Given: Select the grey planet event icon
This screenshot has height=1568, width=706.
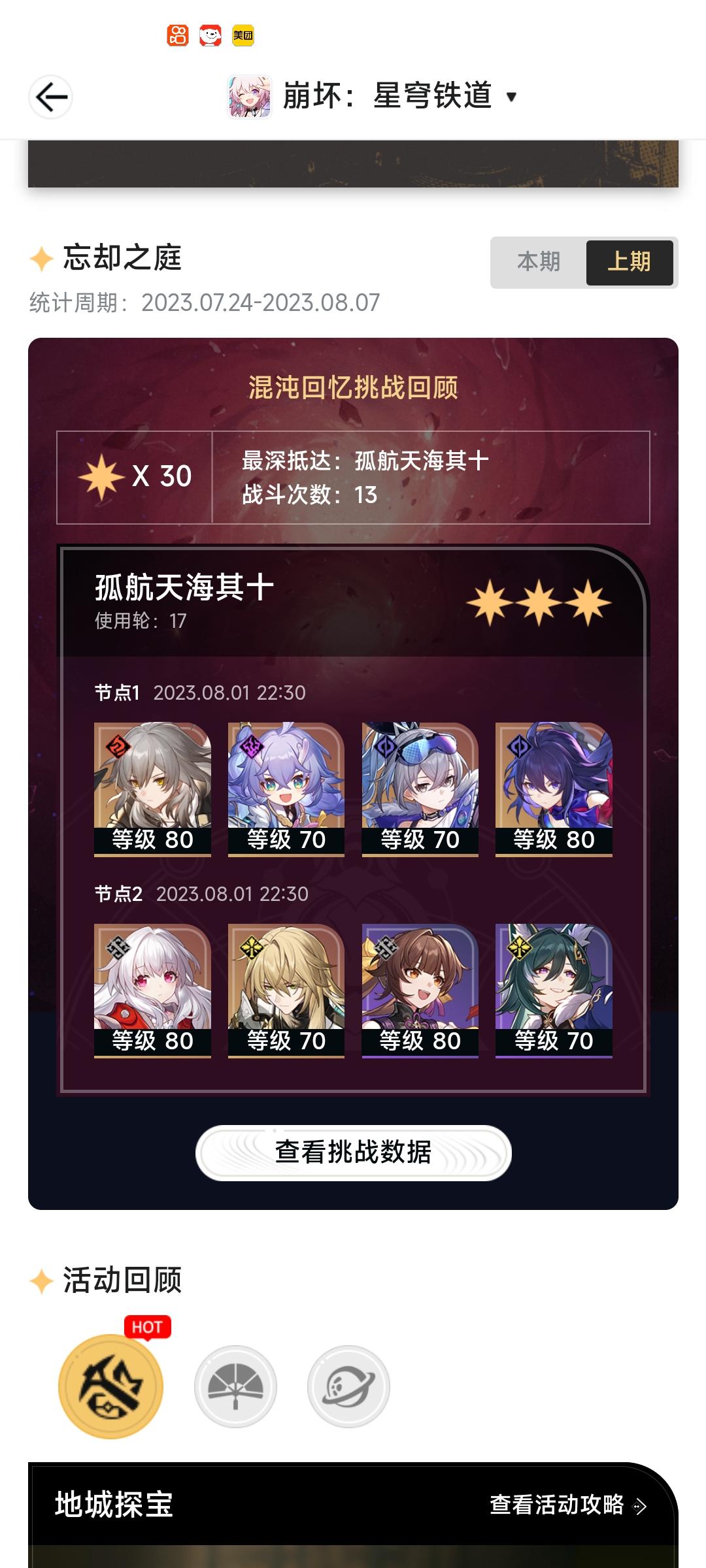Looking at the screenshot, I should (348, 1386).
